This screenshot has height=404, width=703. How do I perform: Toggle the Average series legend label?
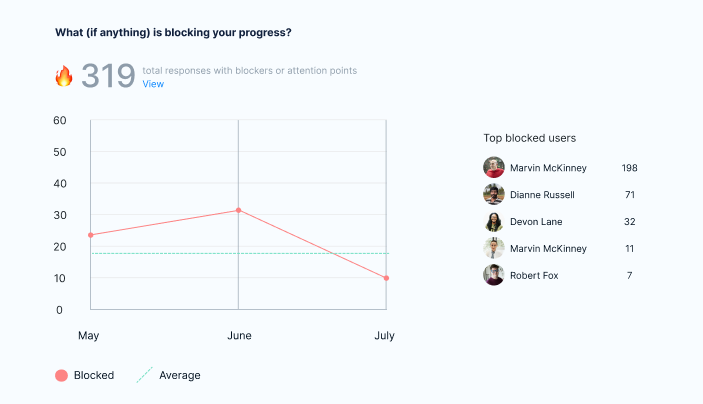tap(180, 375)
